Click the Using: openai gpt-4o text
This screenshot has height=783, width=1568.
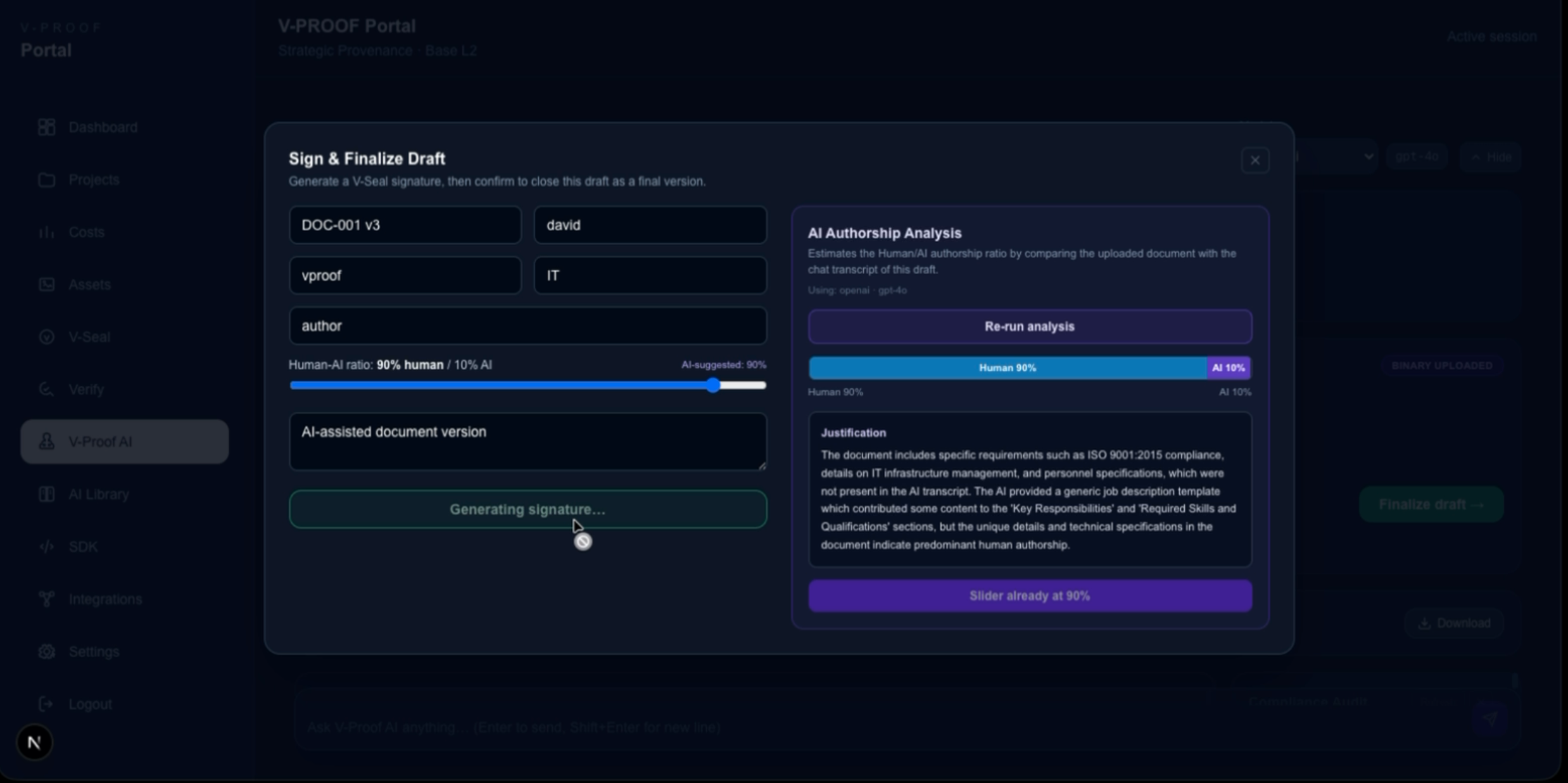click(857, 290)
